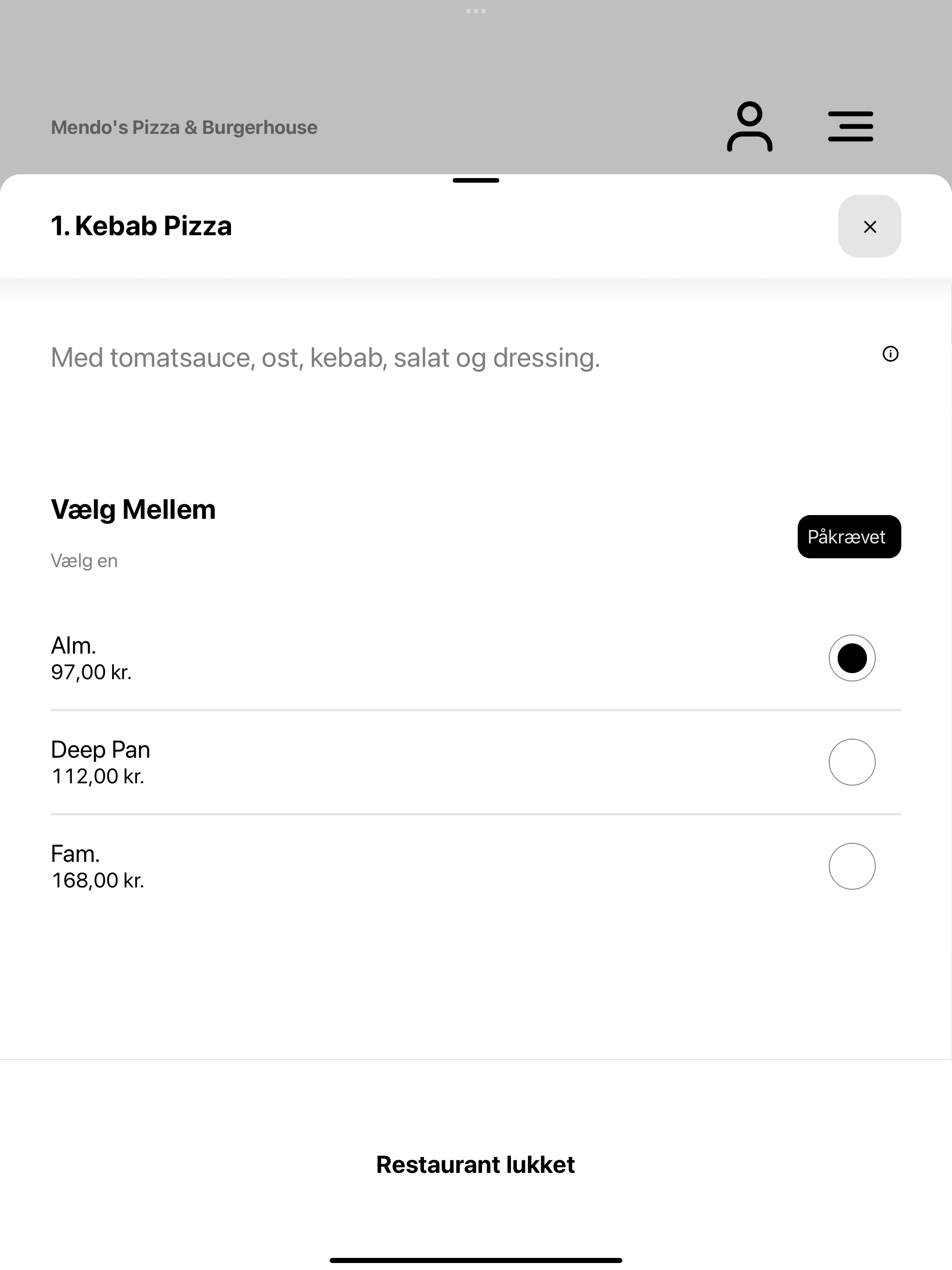Screen dimensions: 952x1270
Task: Open Mendo's Pizza & Burgerhouse title
Action: pyautogui.click(x=185, y=127)
